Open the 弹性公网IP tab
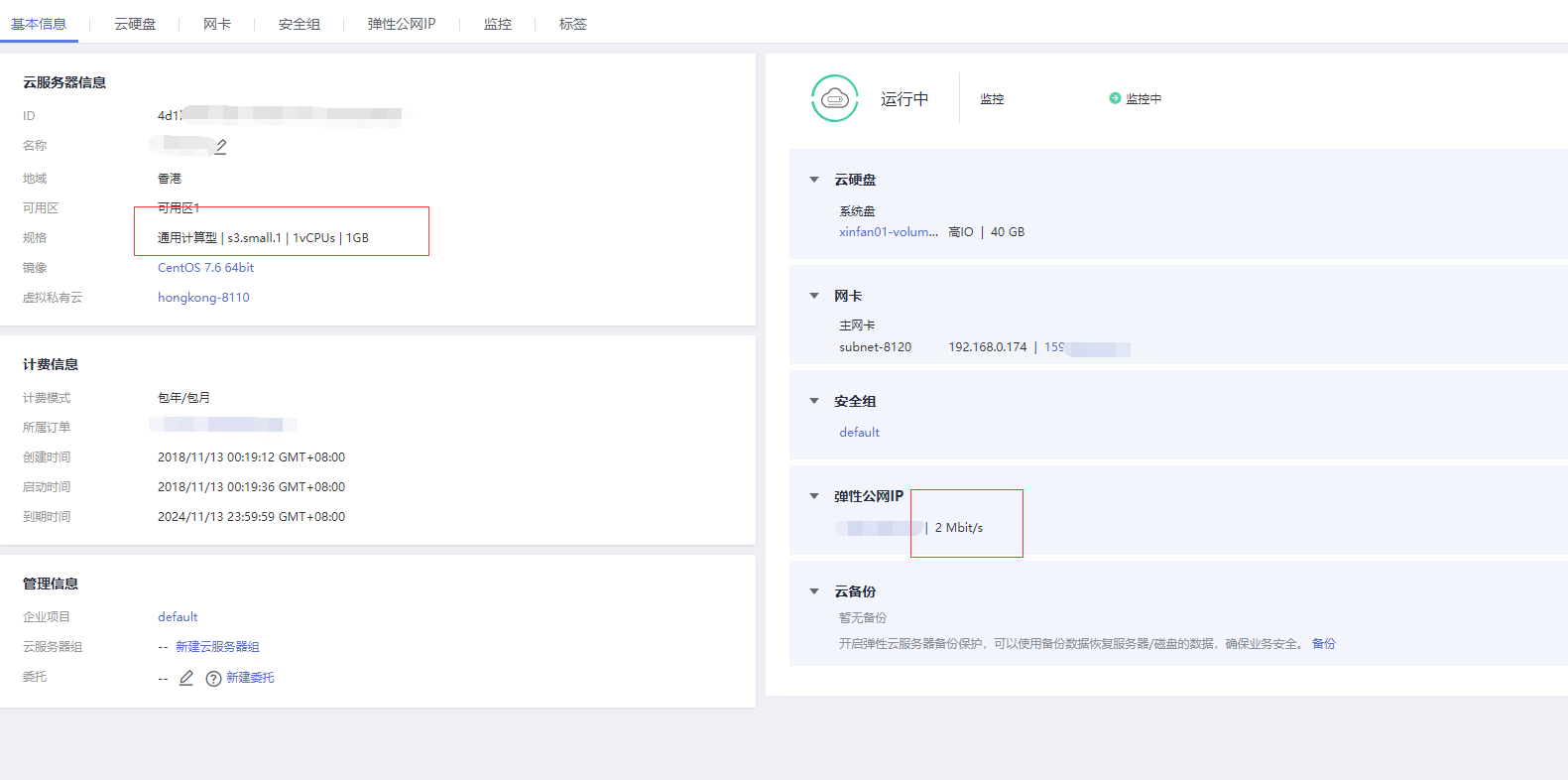This screenshot has width=1568, height=780. (x=402, y=24)
